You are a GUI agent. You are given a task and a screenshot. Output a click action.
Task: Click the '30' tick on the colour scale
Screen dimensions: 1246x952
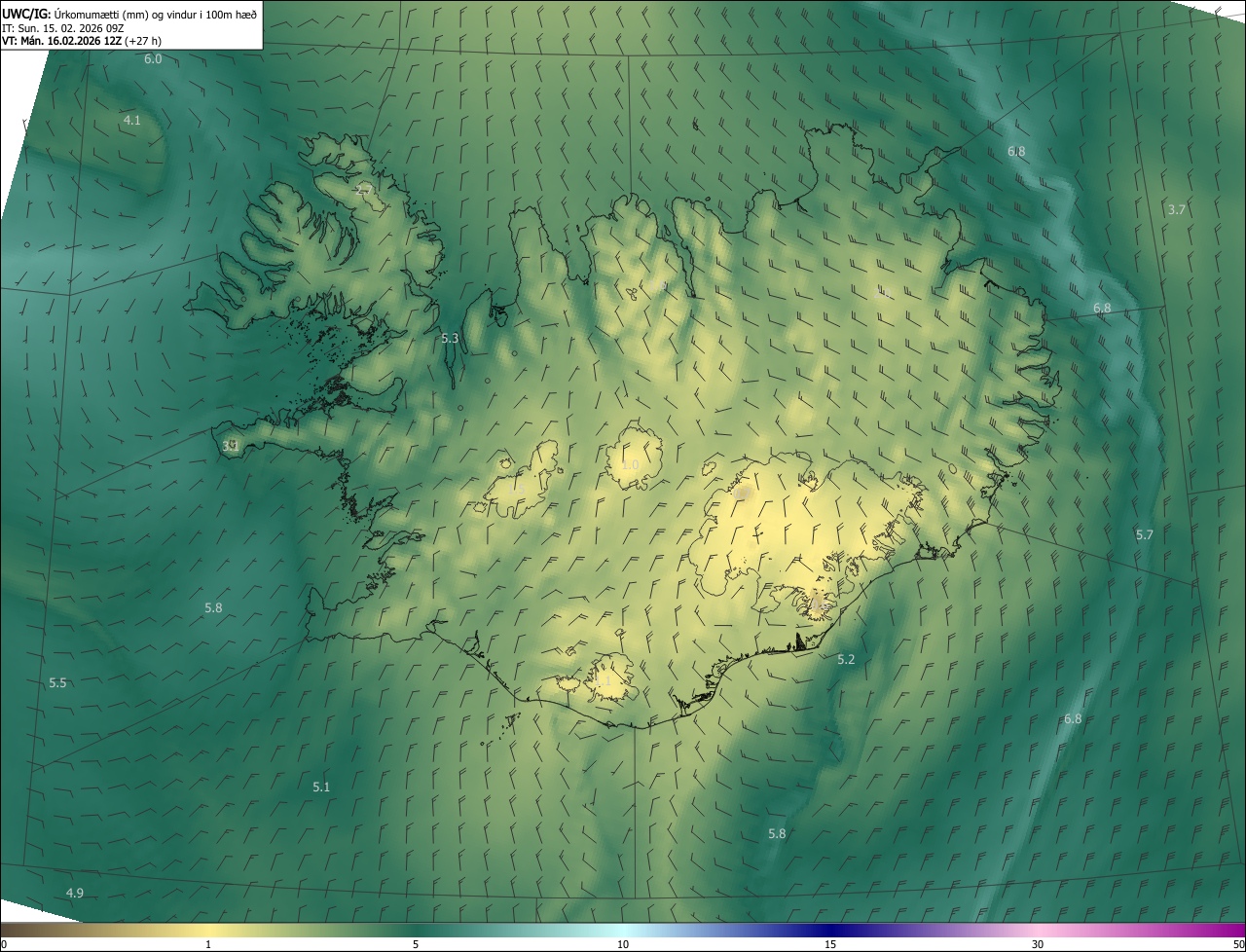[x=1038, y=945]
